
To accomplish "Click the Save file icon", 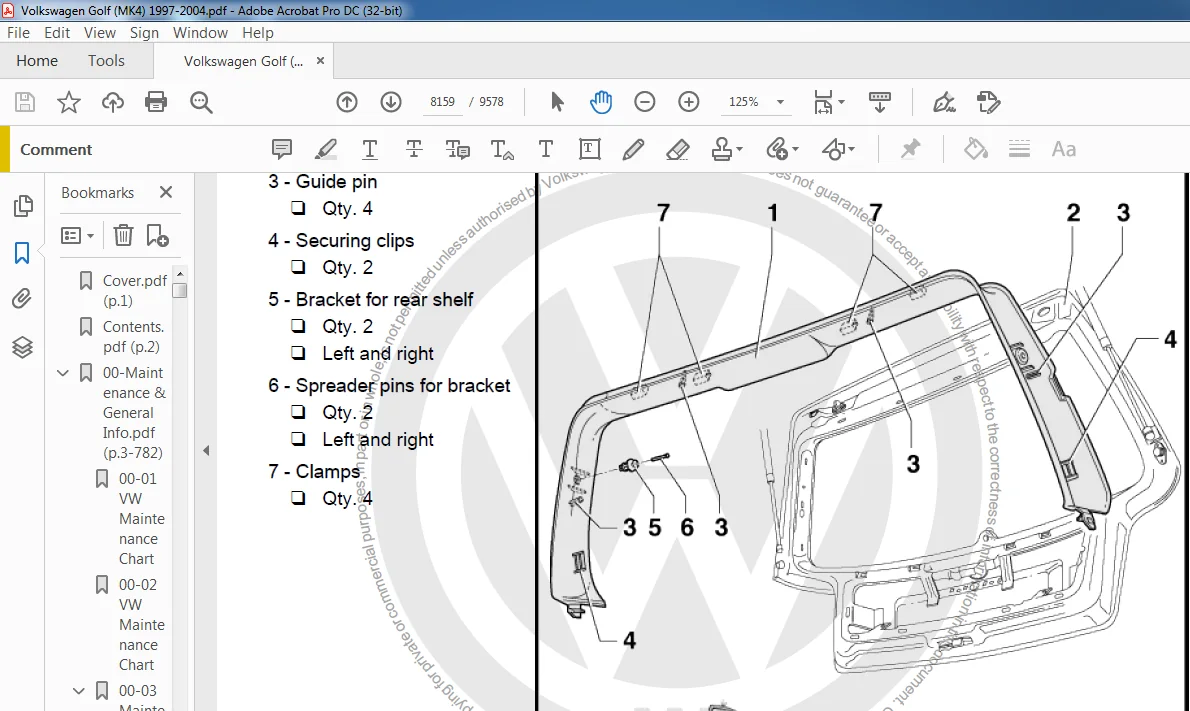I will [25, 102].
